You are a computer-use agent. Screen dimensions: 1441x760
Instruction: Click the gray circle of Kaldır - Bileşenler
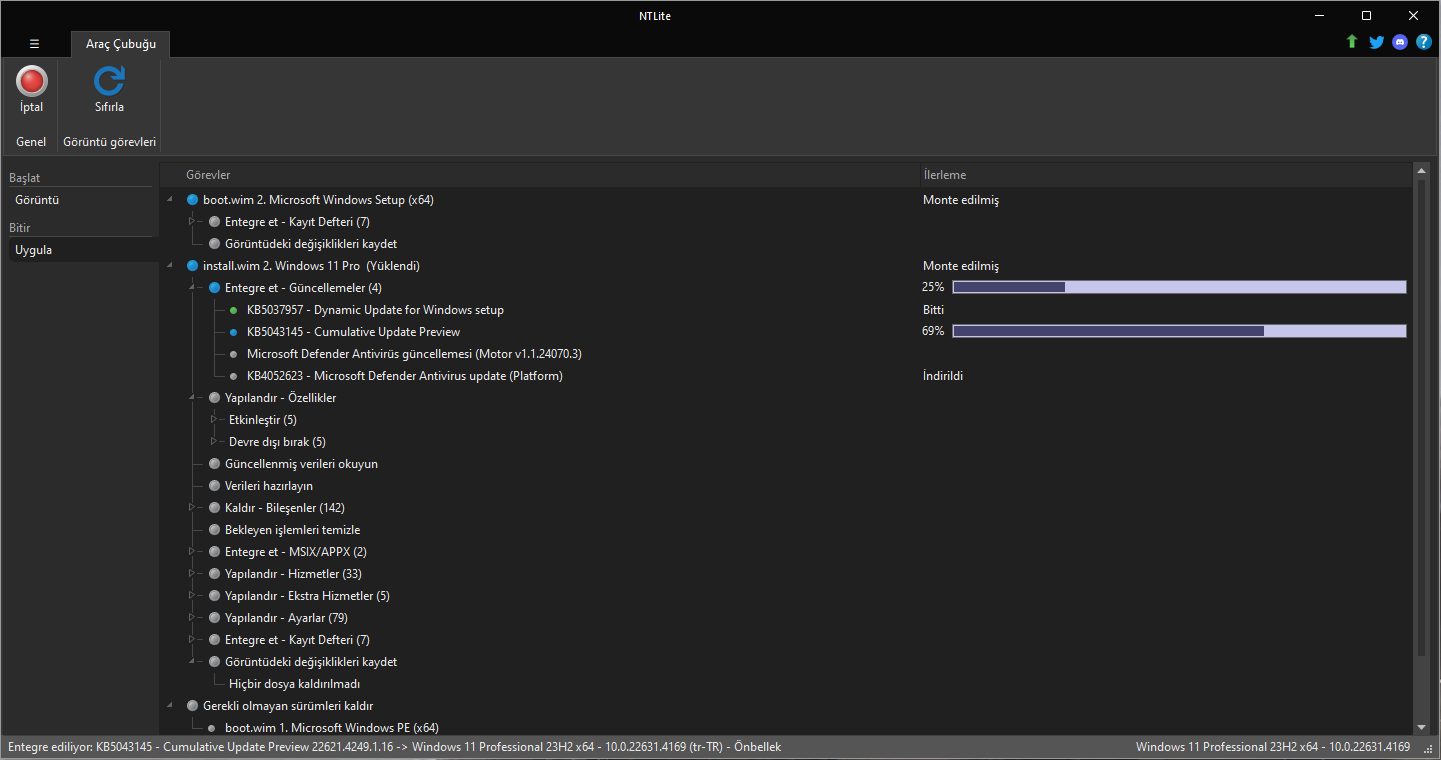point(214,508)
